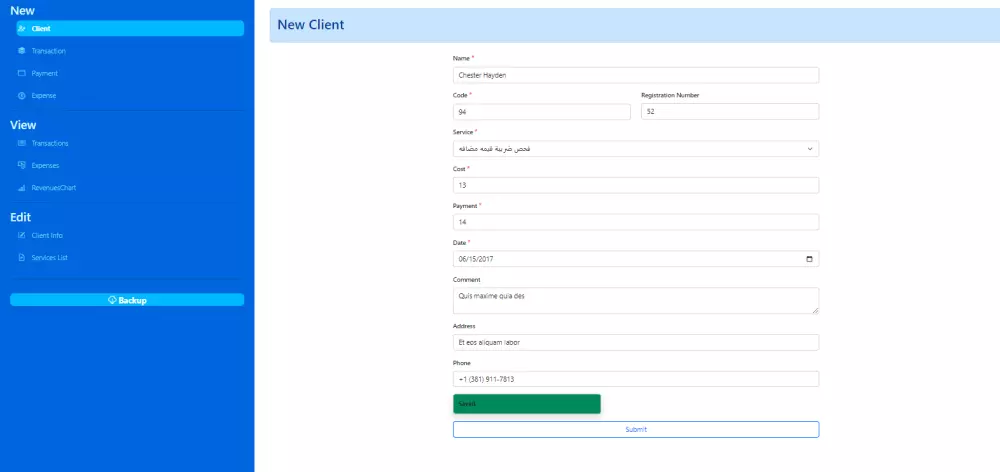Click the Client Info edit icon
1000x472 pixels.
22,235
